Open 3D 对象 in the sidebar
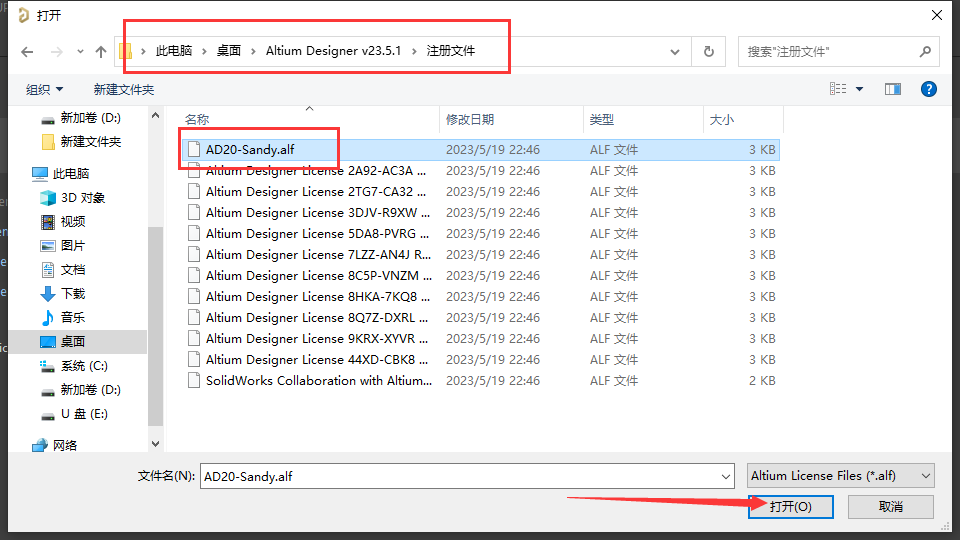Image resolution: width=960 pixels, height=540 pixels. click(72, 198)
